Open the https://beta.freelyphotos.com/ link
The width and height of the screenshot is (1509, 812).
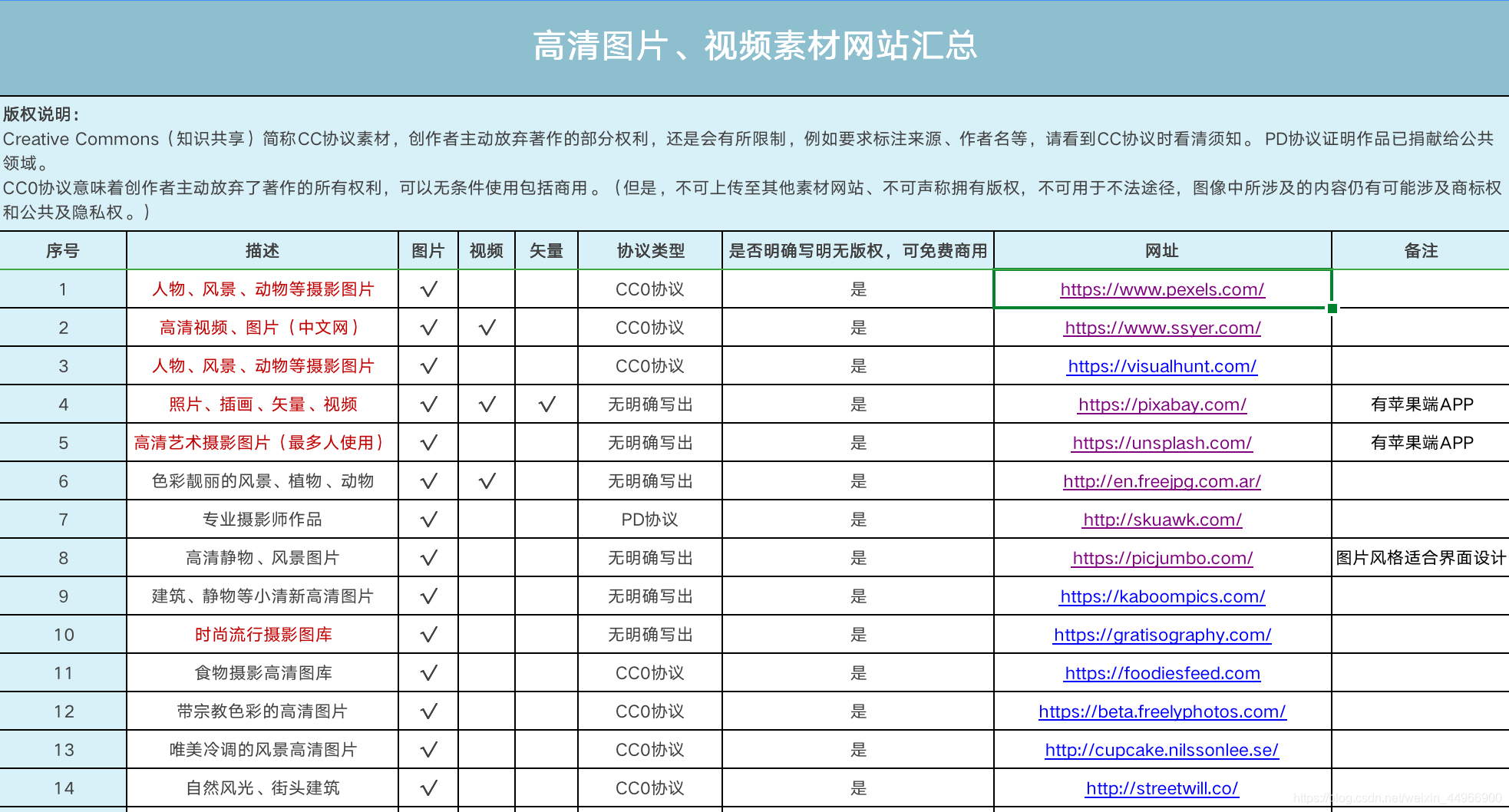click(1162, 711)
